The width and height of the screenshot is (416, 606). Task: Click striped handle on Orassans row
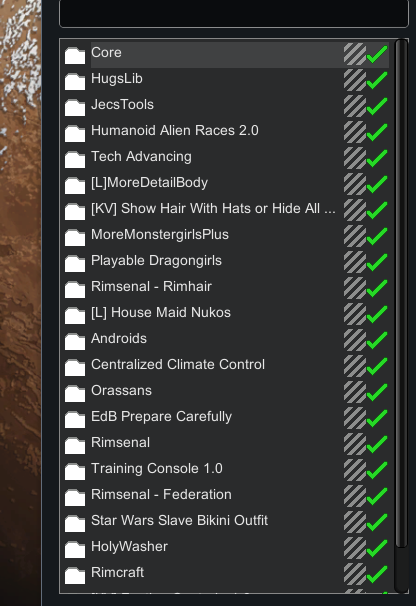pyautogui.click(x=355, y=392)
